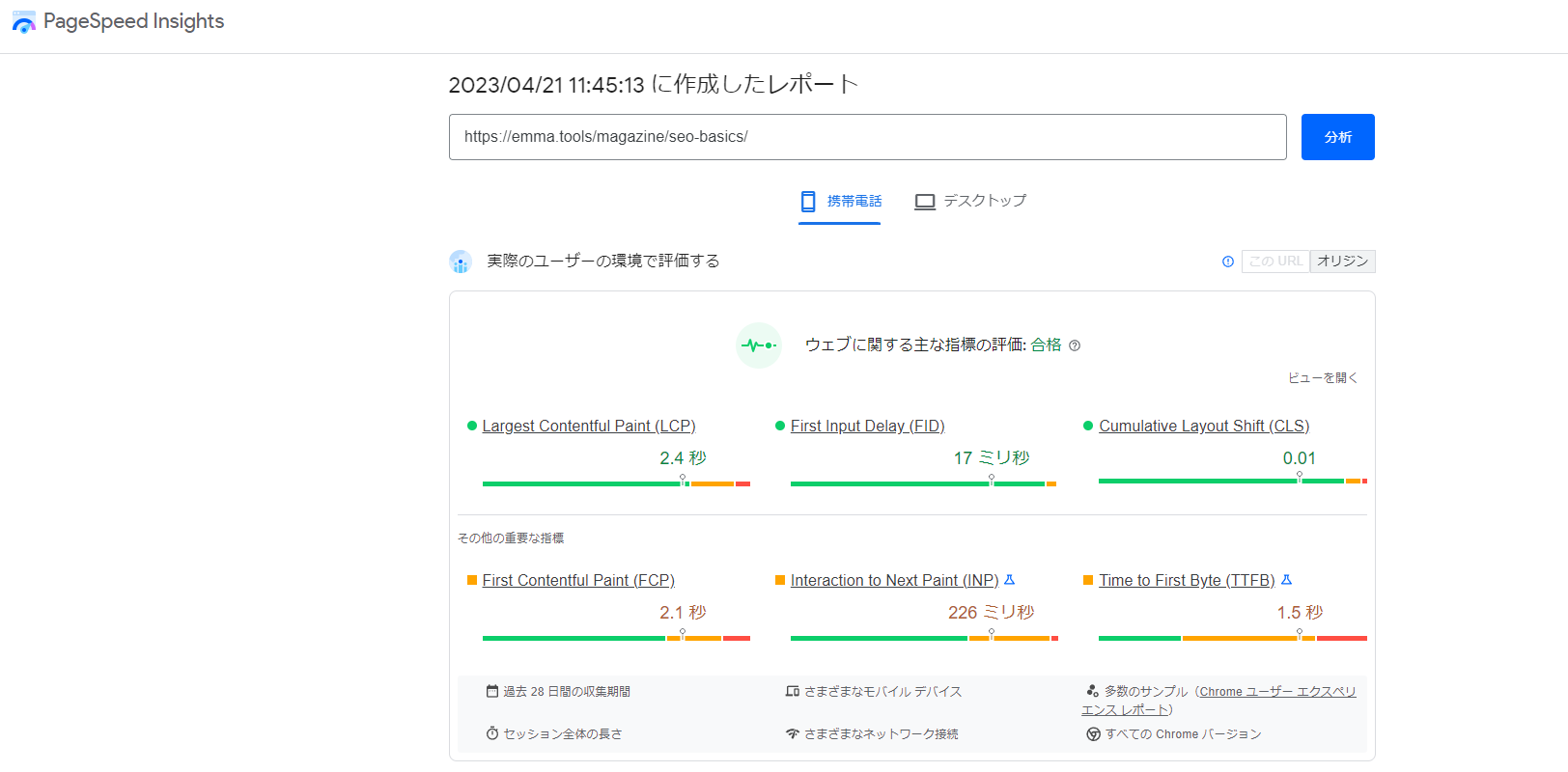
Task: Expand the view with ビューを開く
Action: (1322, 378)
